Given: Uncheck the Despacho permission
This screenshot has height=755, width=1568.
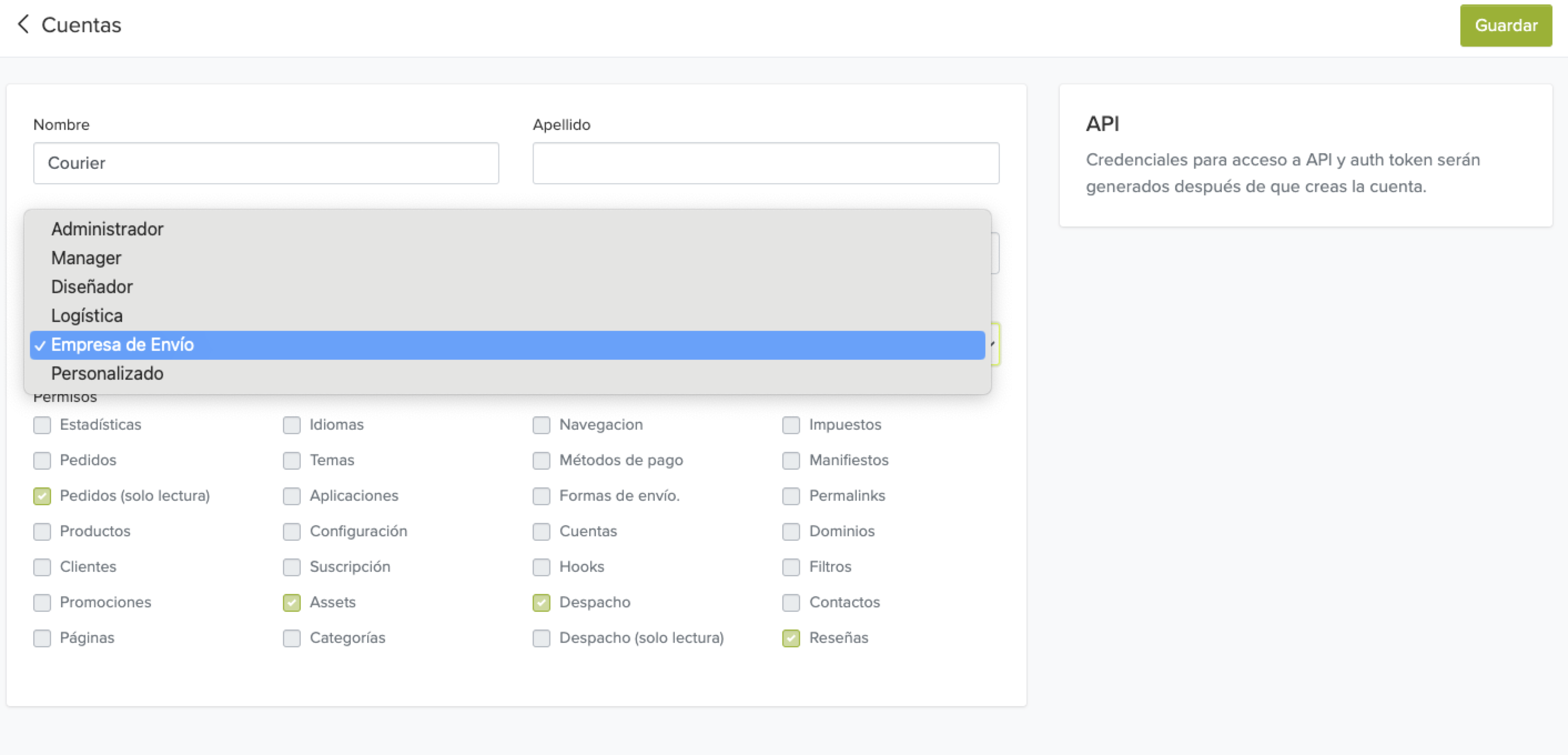Looking at the screenshot, I should (x=541, y=603).
